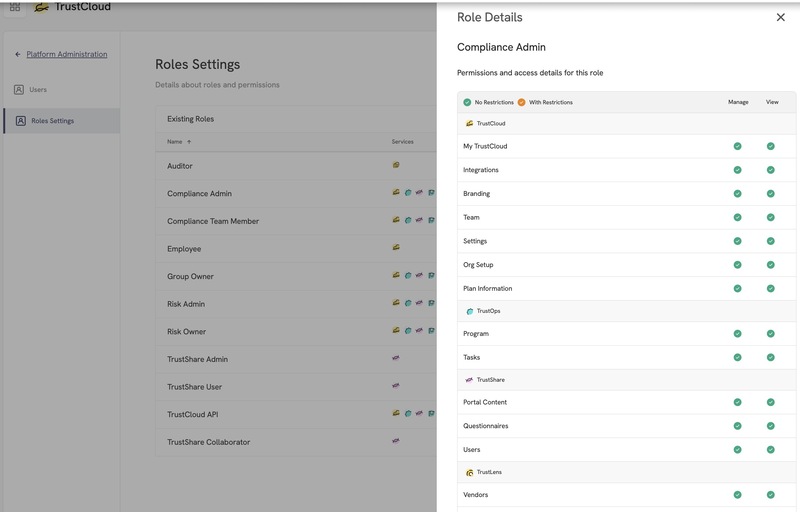
Task: Click the Roles Settings sidebar icon
Action: coord(21,121)
